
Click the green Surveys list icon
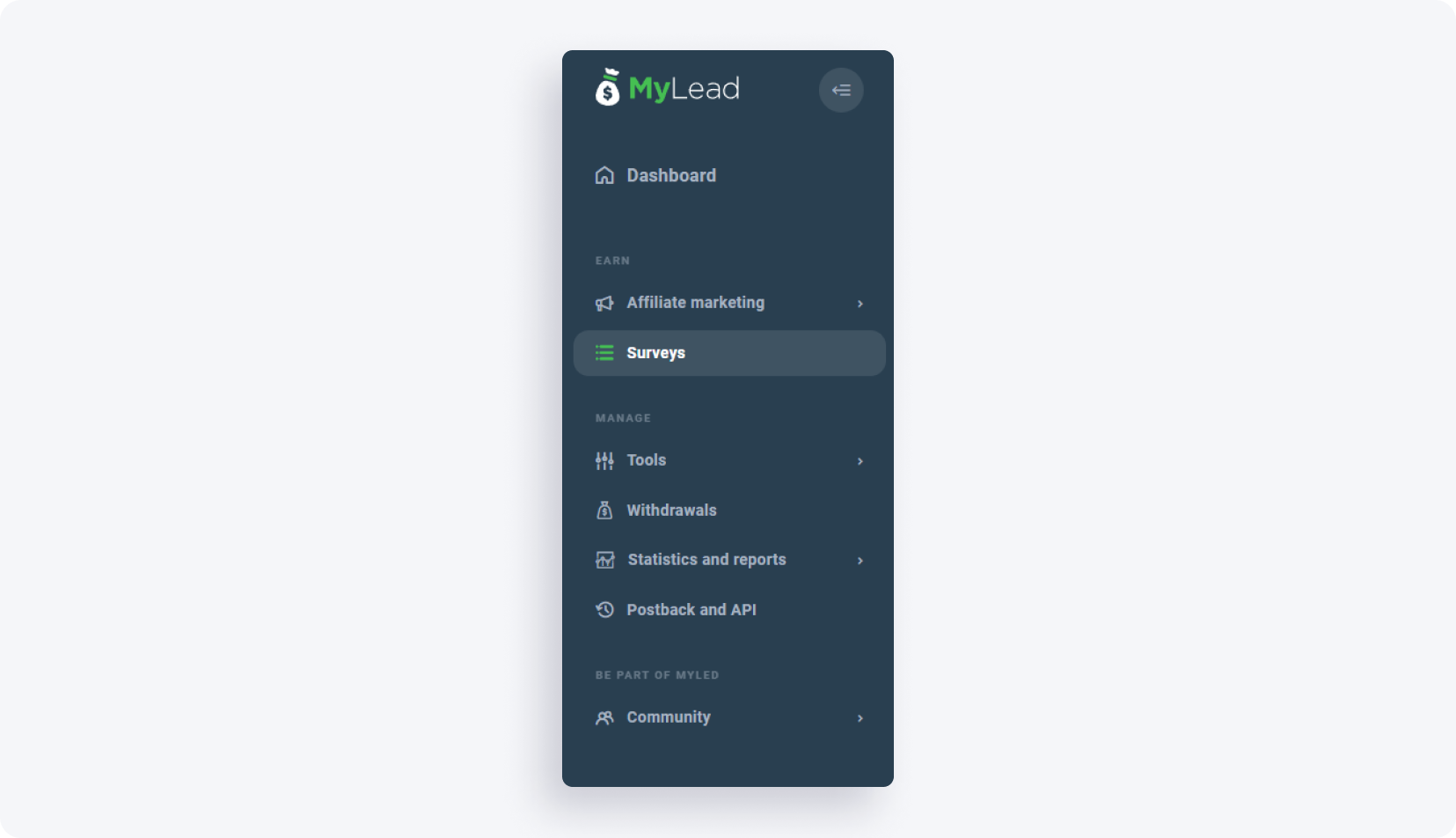click(x=604, y=353)
